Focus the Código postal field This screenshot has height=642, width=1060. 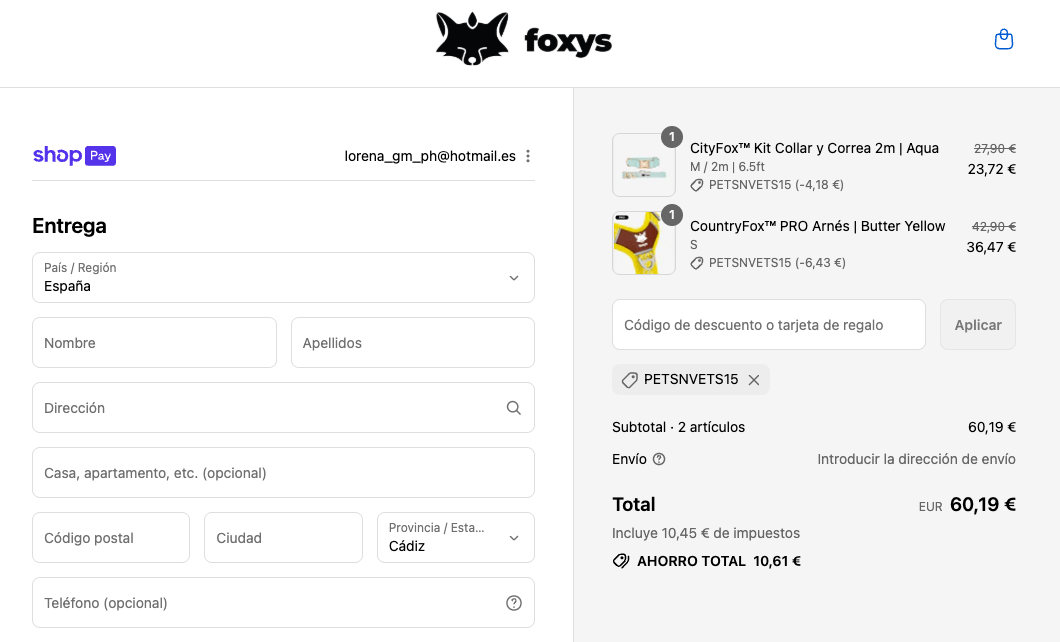tap(111, 537)
